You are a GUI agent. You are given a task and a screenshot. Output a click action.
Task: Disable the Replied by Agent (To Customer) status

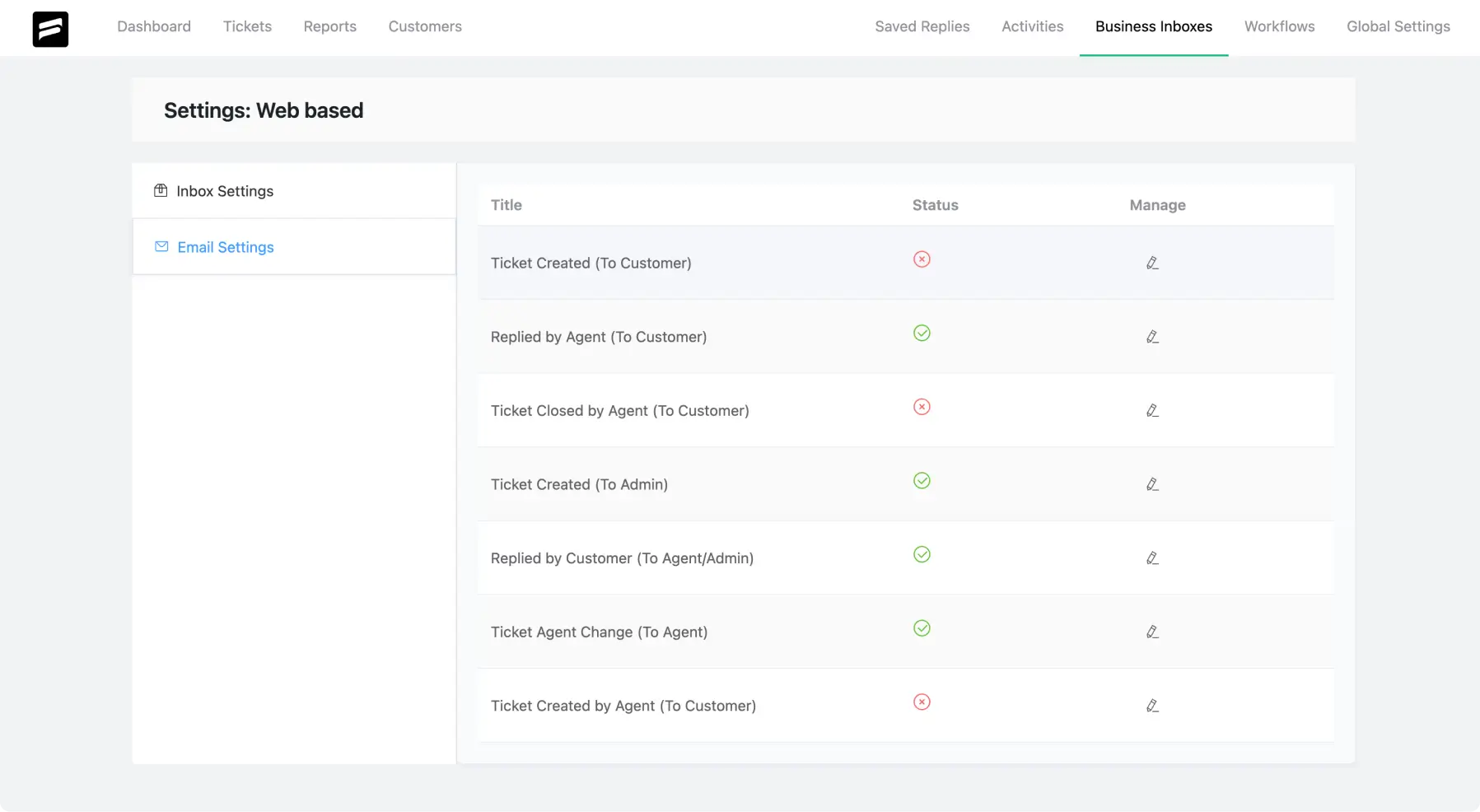click(x=922, y=333)
